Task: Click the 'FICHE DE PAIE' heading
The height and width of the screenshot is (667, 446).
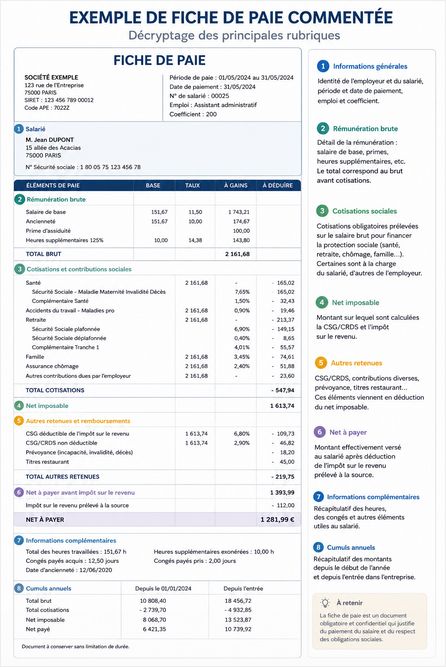Action: click(x=160, y=60)
